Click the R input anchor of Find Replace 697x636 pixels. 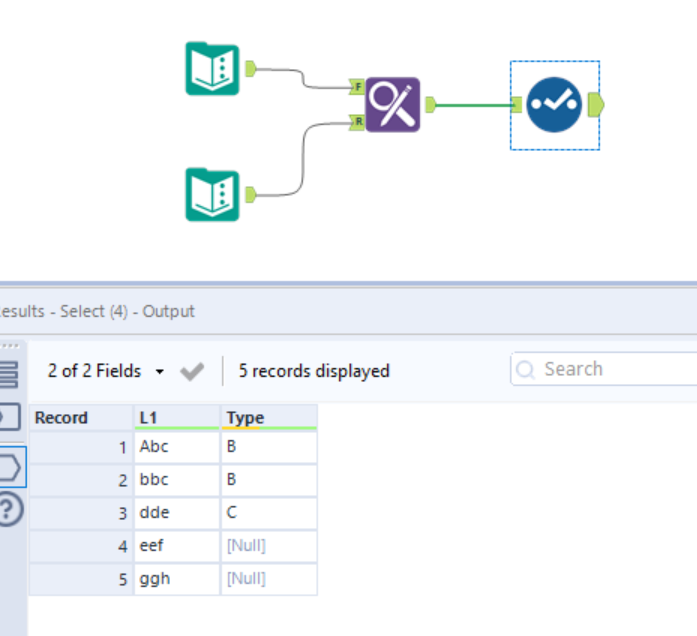[357, 121]
